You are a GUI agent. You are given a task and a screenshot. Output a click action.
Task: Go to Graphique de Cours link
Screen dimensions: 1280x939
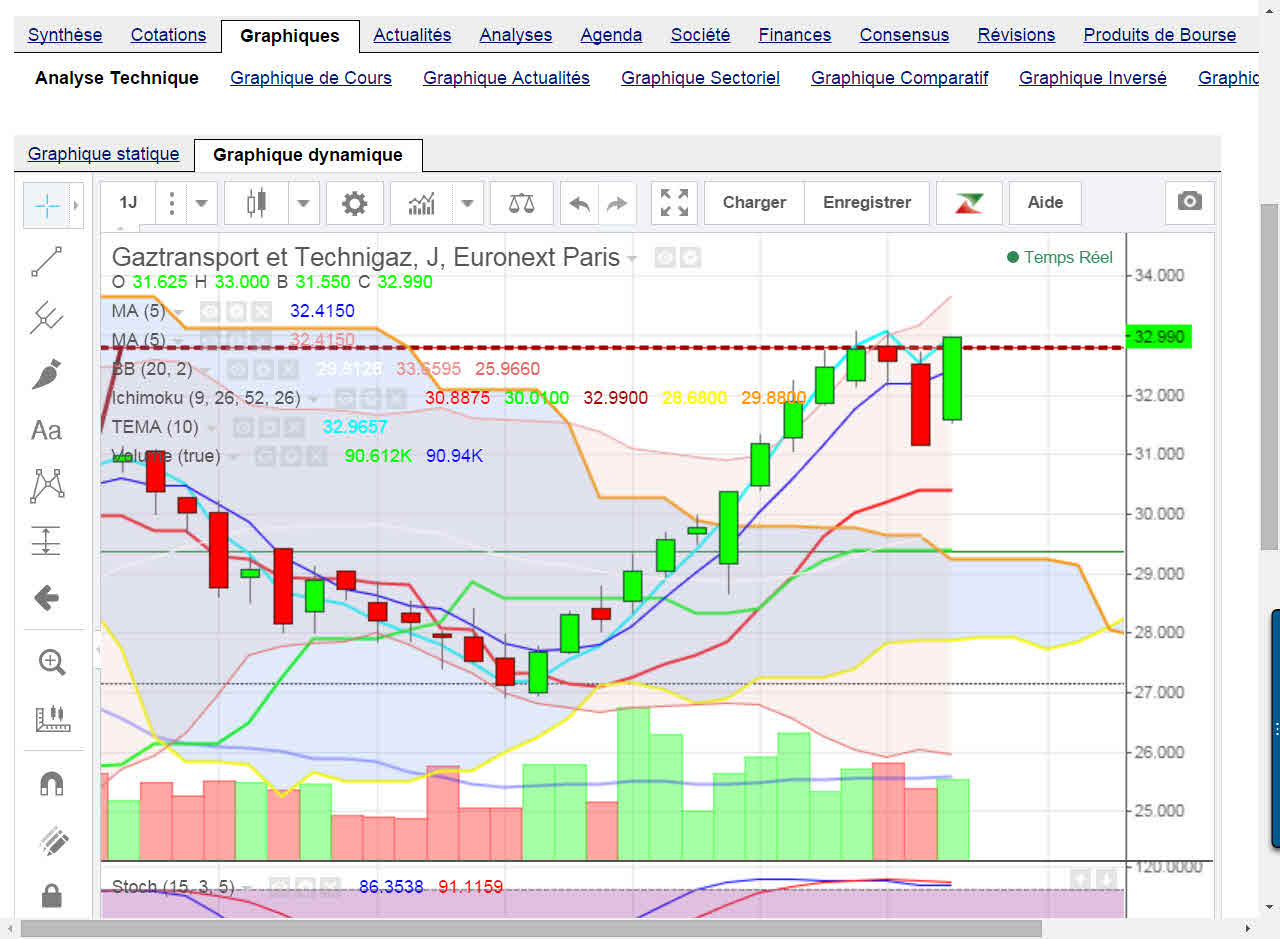click(311, 78)
